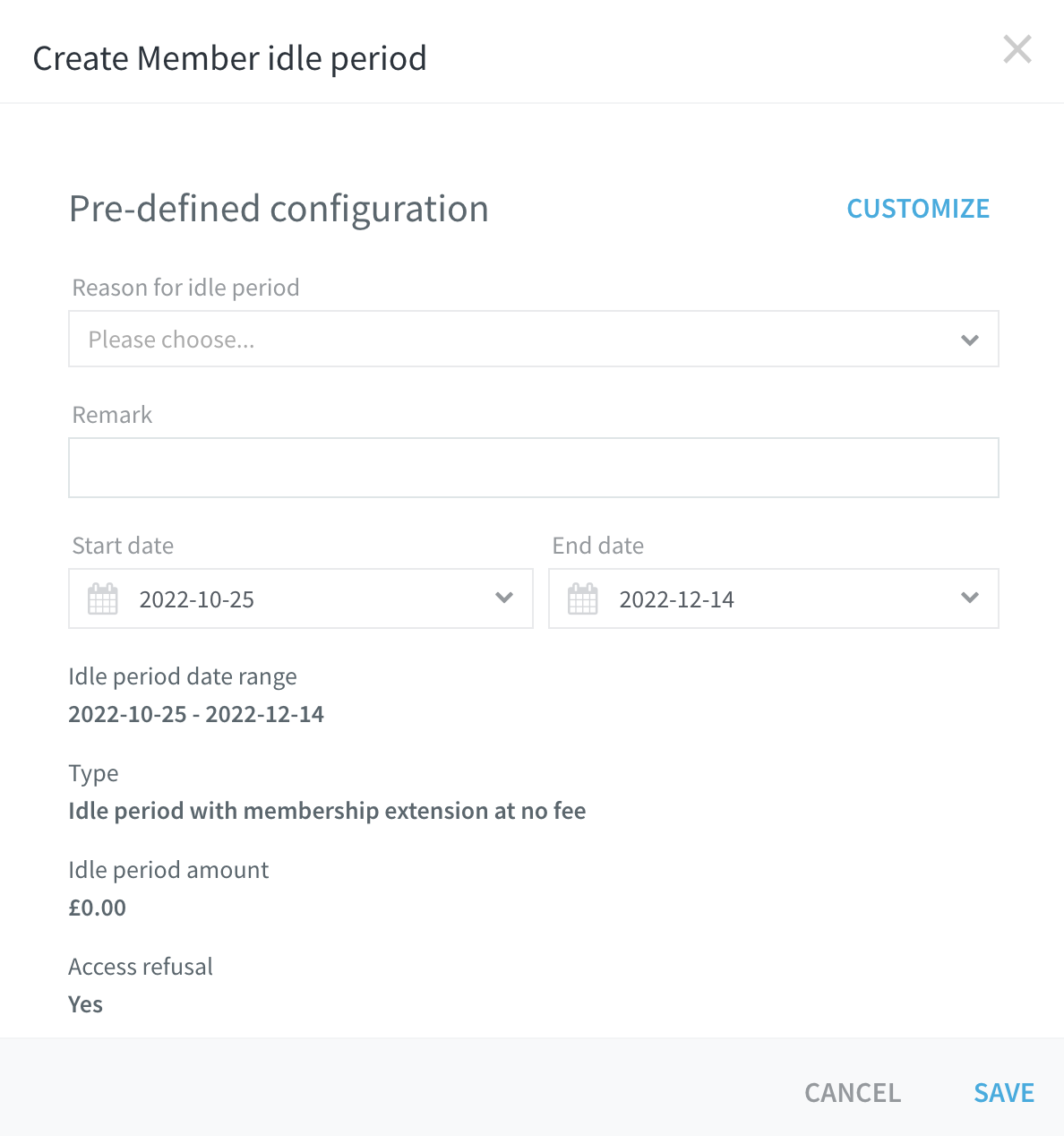Click the £0.00 idle period amount
Image resolution: width=1064 pixels, height=1136 pixels.
point(97,908)
